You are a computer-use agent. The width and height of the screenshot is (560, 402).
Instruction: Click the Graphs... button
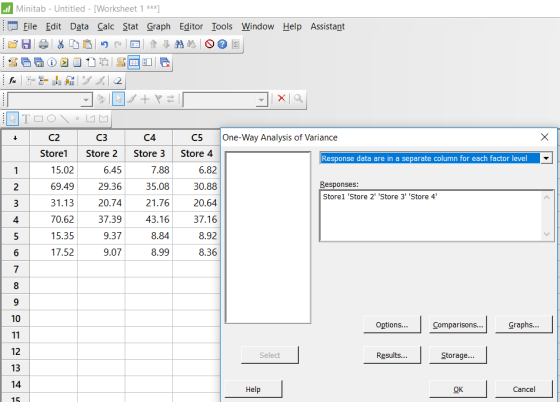pyautogui.click(x=524, y=325)
